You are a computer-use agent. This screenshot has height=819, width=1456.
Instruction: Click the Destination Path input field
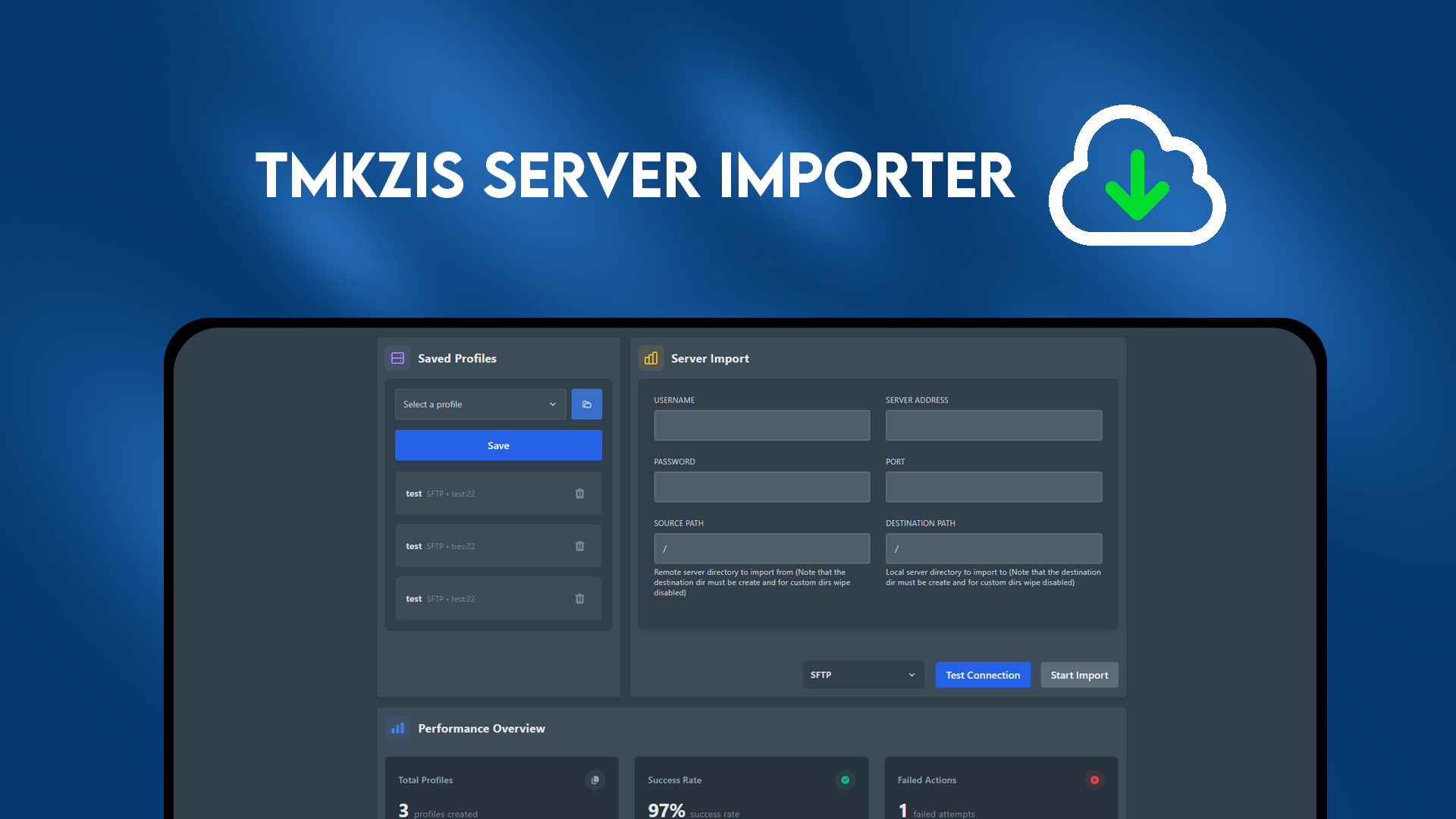coord(993,548)
